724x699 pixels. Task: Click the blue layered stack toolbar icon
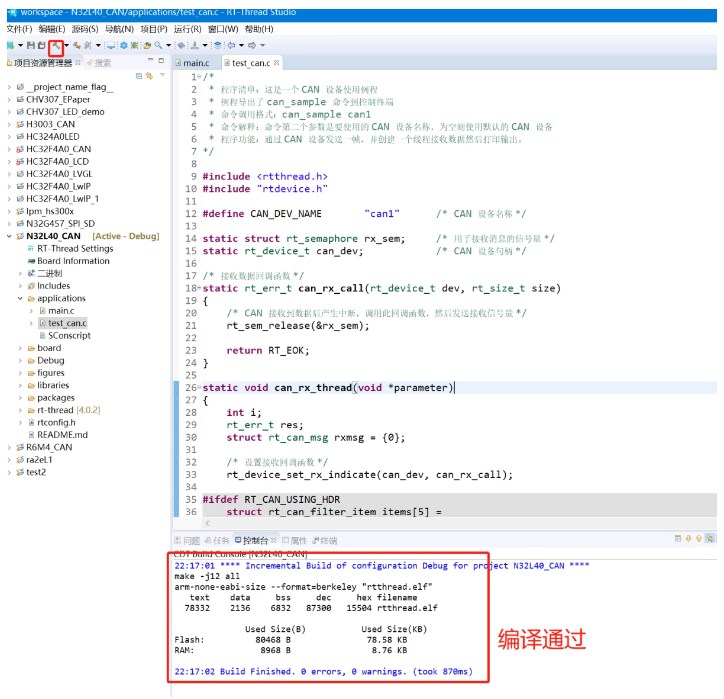[x=217, y=45]
